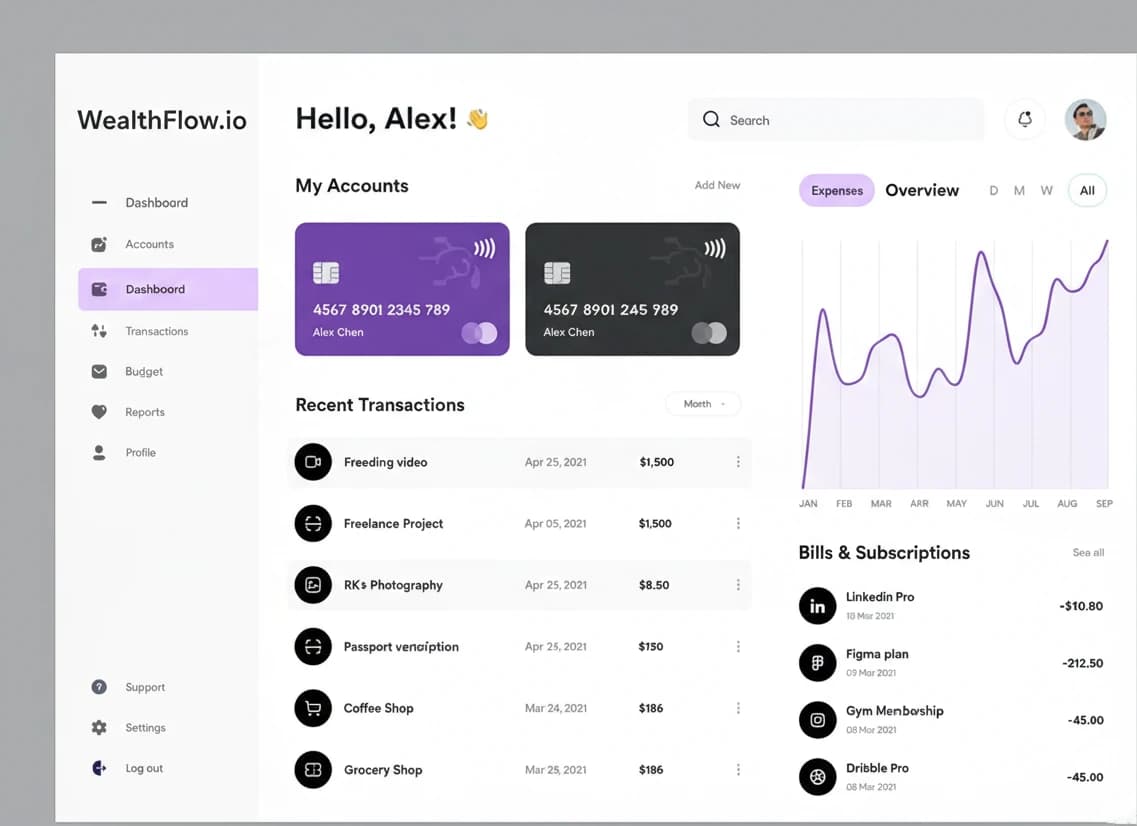Viewport: 1137px width, 826px height.
Task: Open options menu for Grocery Shop transaction
Action: coord(738,770)
